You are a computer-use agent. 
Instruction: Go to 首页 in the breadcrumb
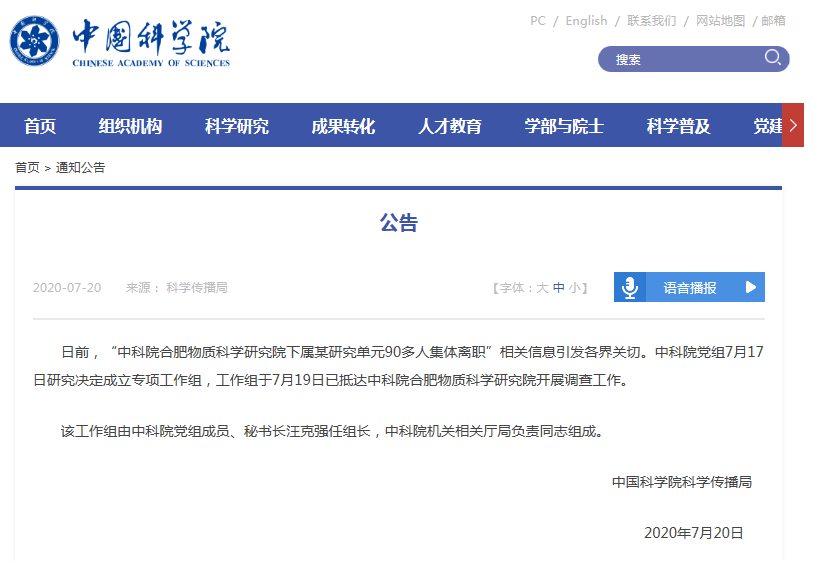(x=27, y=168)
